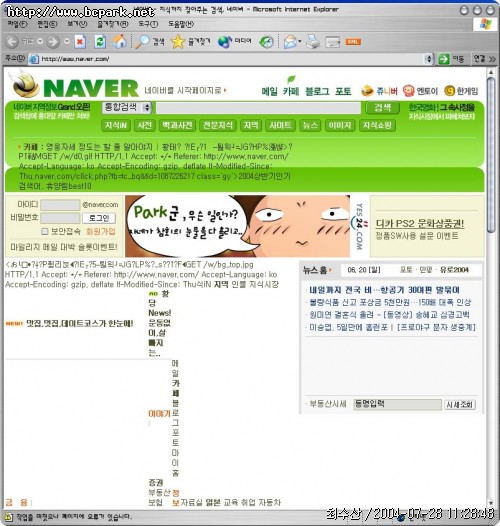Click 디카 PS2 문화상품권 event link
Image resolution: width=500 pixels, height=526 pixels.
[x=419, y=223]
